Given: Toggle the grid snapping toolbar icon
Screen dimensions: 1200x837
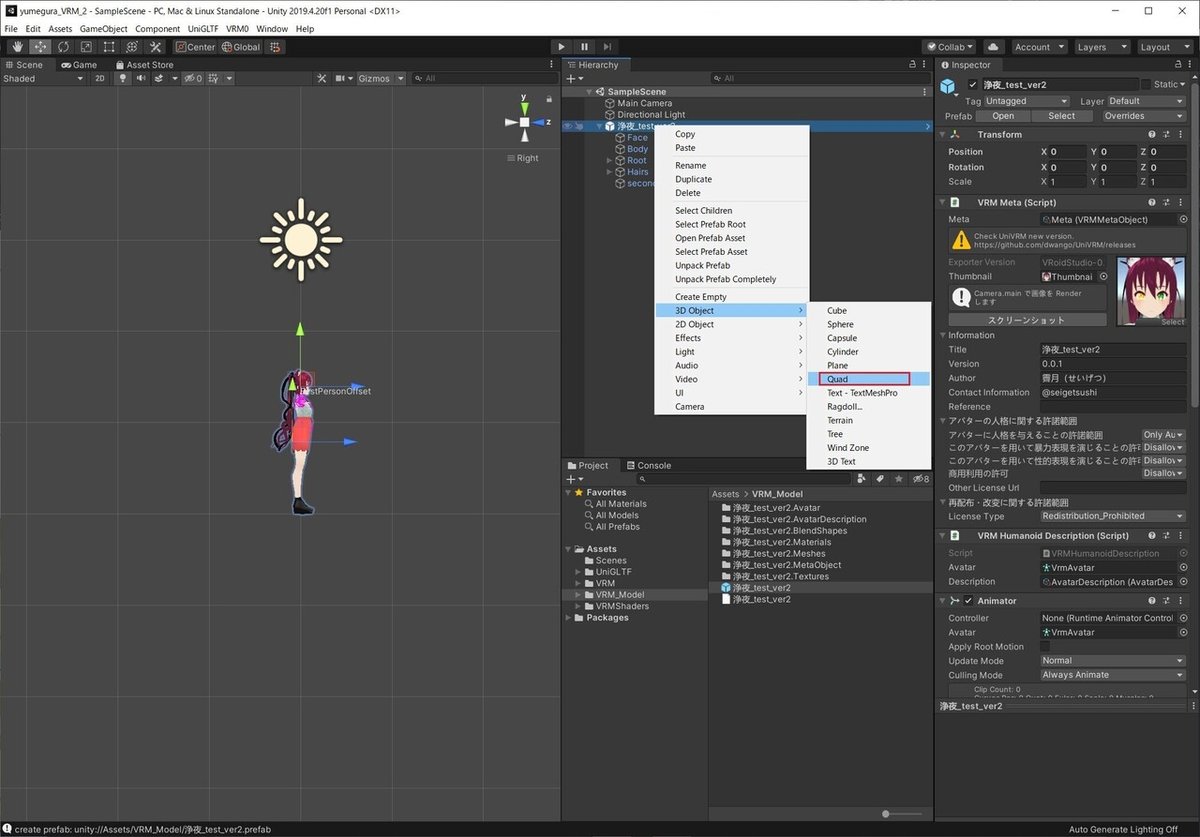Looking at the screenshot, I should coord(275,47).
